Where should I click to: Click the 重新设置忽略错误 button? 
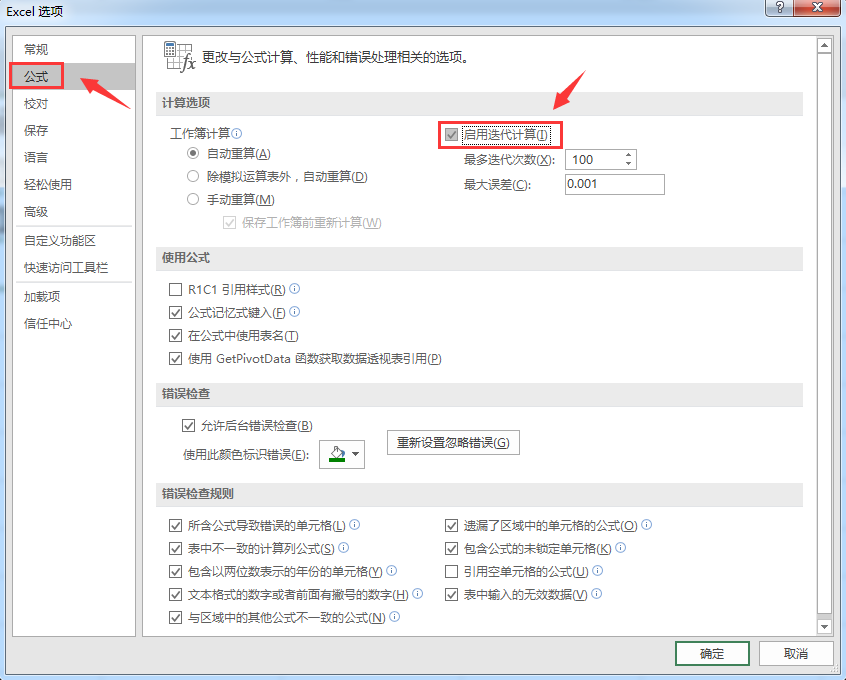(x=453, y=443)
